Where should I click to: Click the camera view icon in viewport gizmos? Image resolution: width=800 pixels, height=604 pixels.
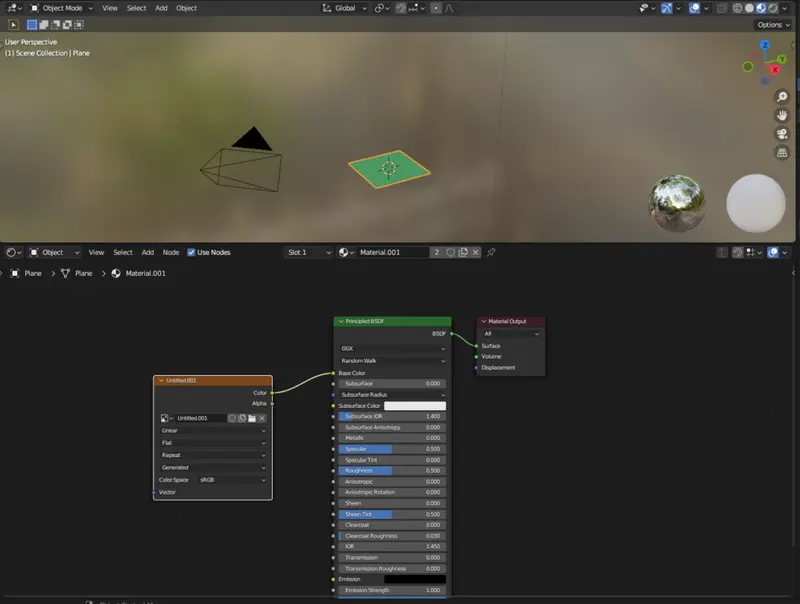(781, 134)
